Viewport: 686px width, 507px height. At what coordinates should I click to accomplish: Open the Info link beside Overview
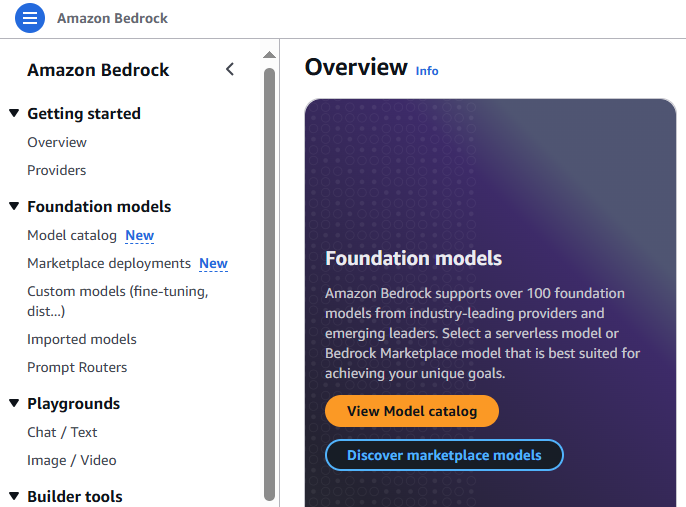pyautogui.click(x=427, y=71)
